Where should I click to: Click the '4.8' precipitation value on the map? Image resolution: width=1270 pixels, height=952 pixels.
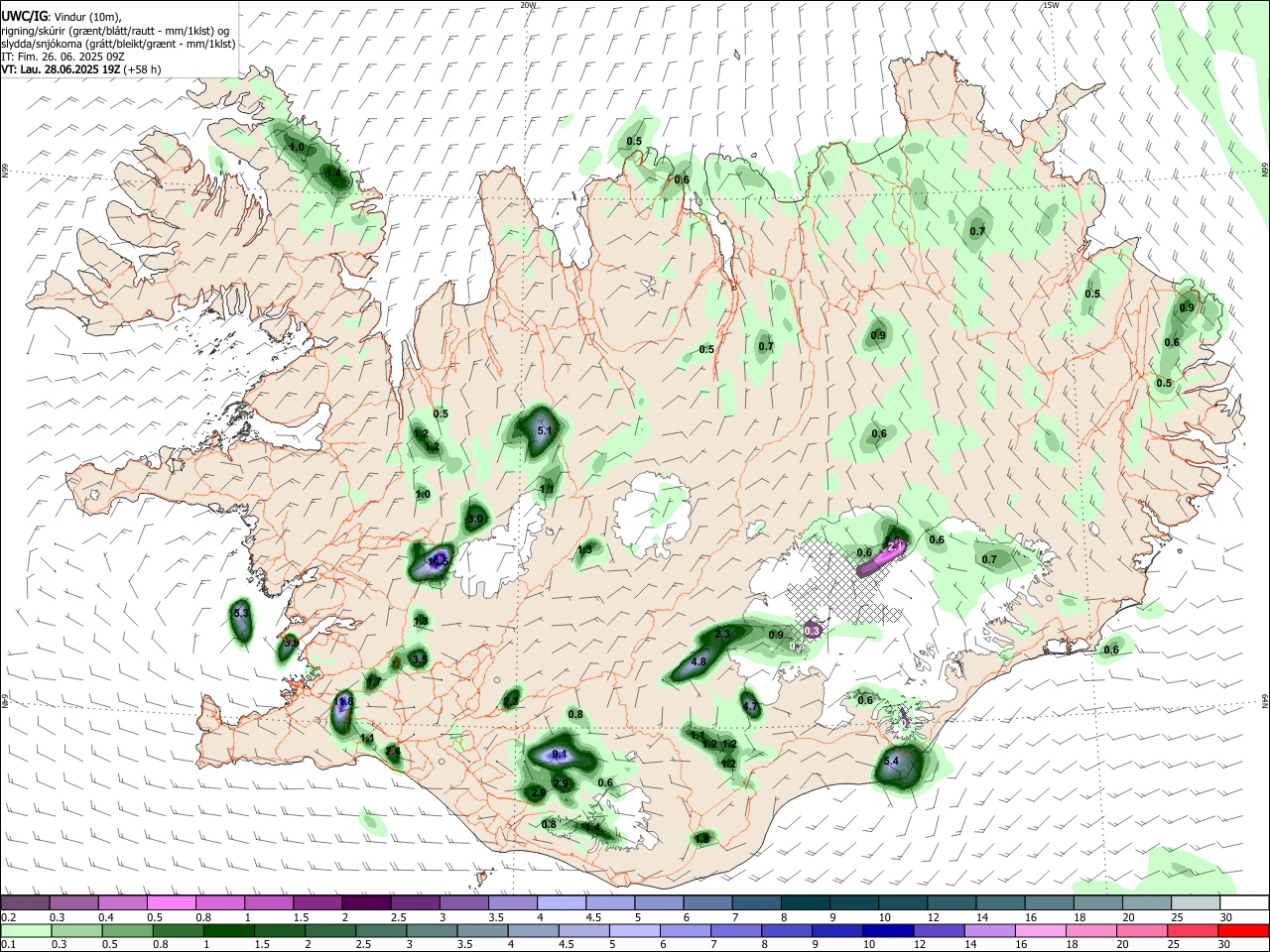tap(698, 662)
